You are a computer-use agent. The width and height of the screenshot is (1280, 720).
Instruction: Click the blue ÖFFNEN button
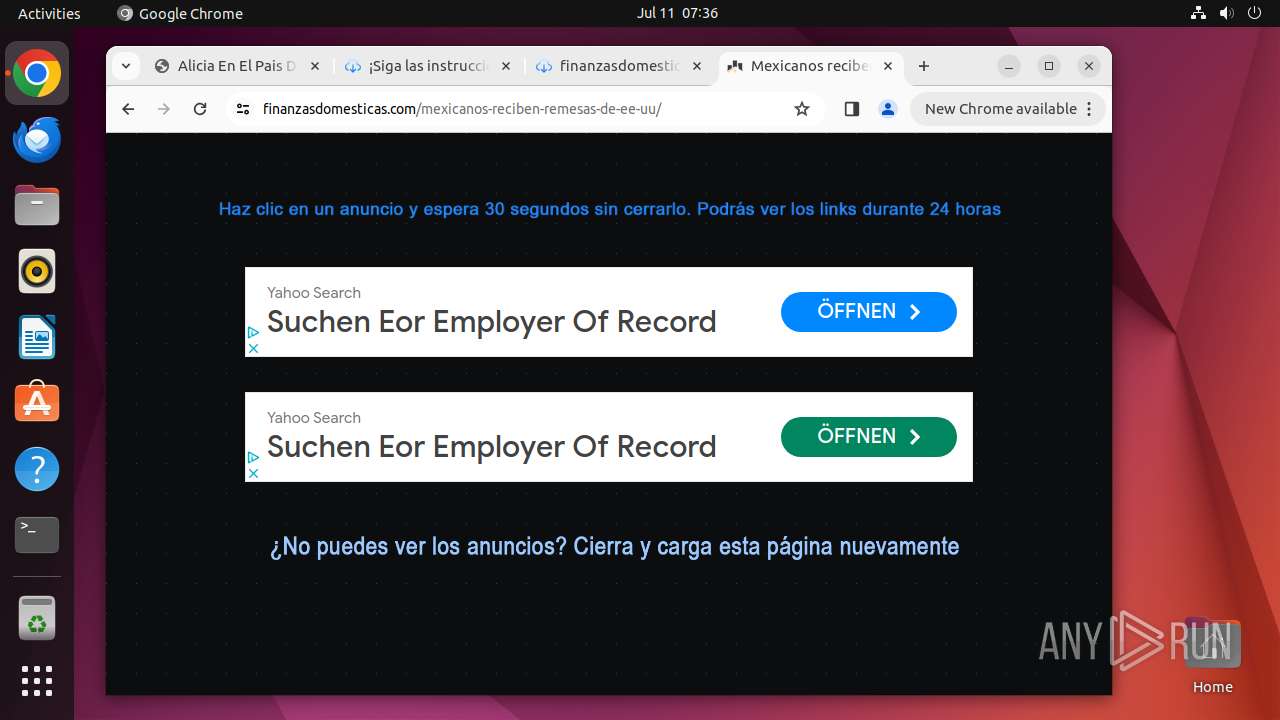(868, 311)
